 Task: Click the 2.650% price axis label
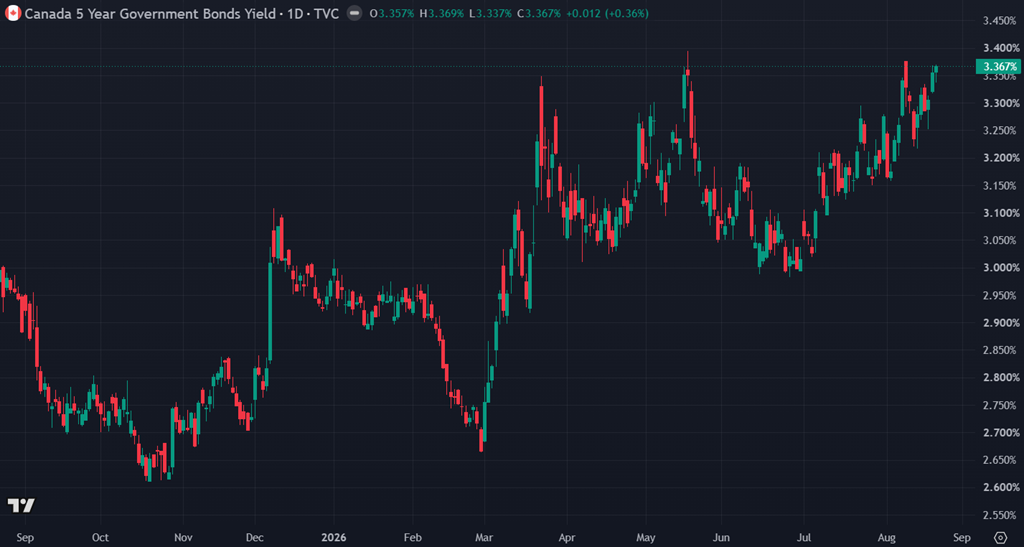(x=1000, y=460)
